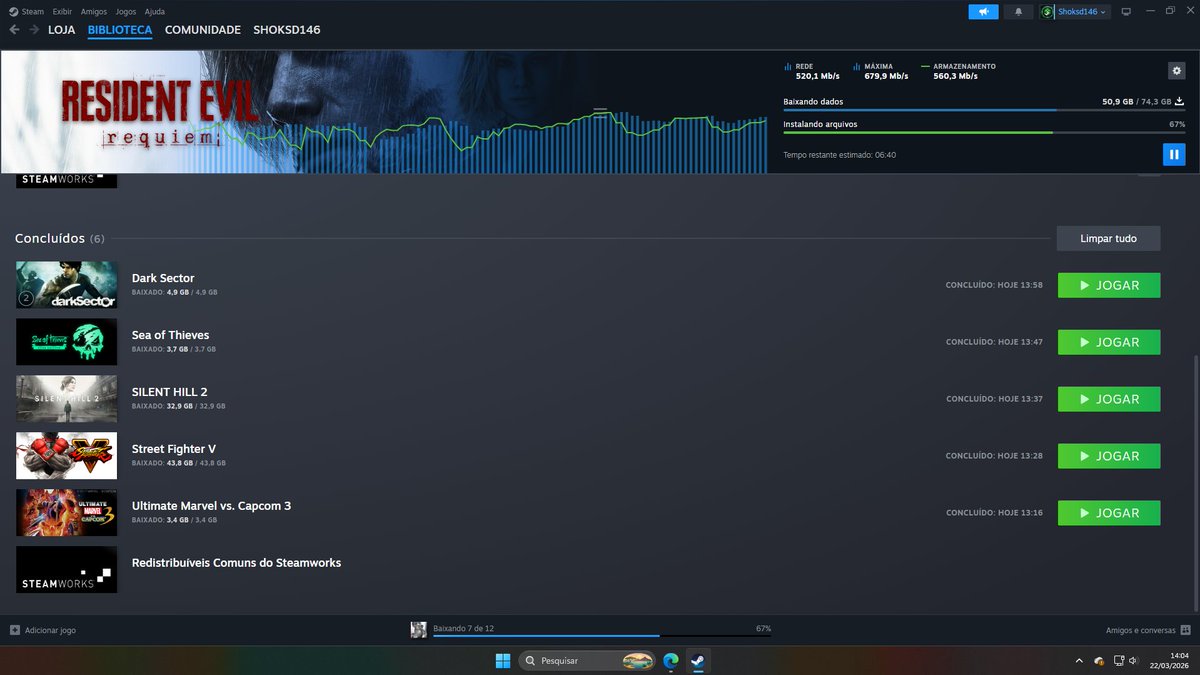Click Baixando 7 de 12 status

click(x=464, y=628)
